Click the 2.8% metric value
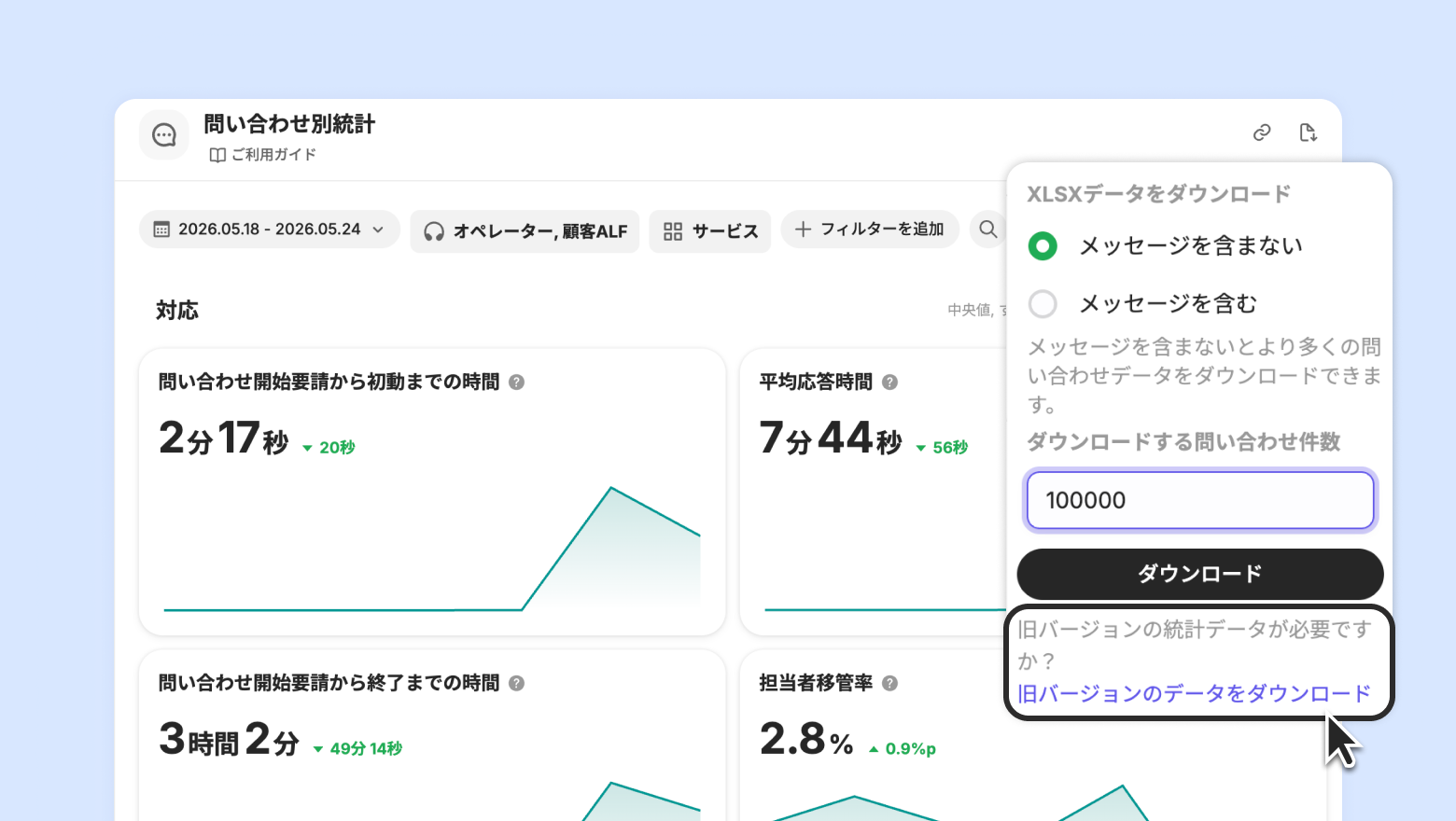The height and width of the screenshot is (821, 1456). (x=806, y=740)
